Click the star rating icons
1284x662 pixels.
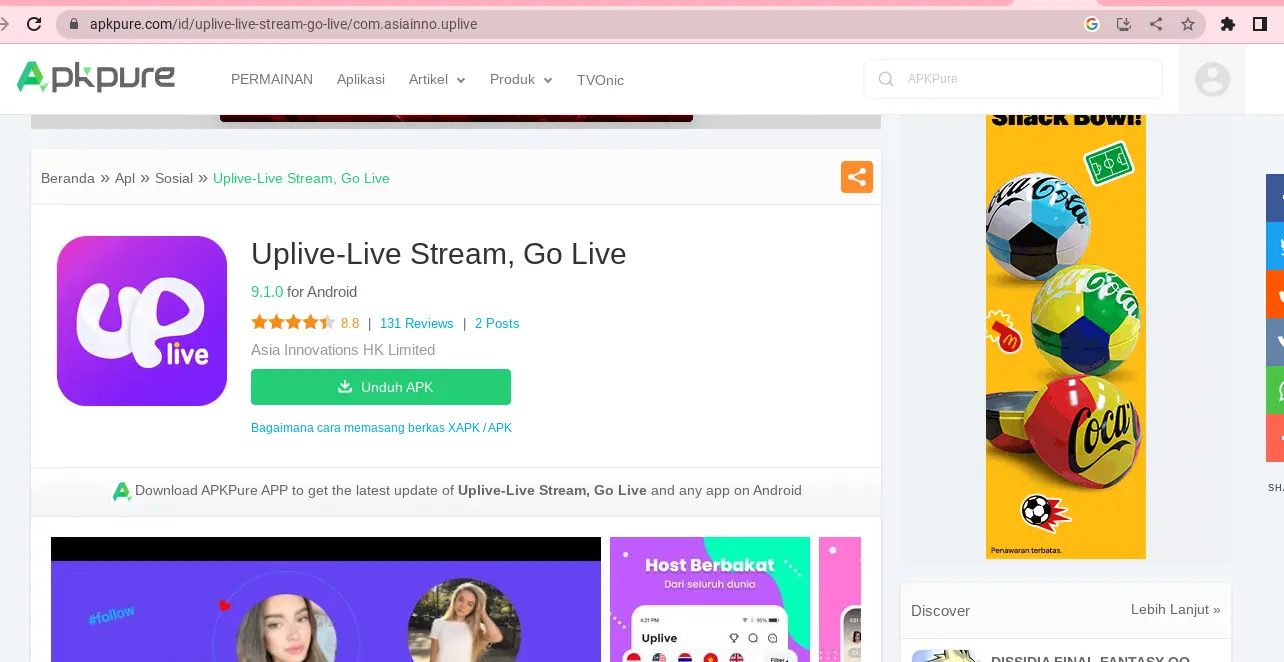pyautogui.click(x=293, y=322)
